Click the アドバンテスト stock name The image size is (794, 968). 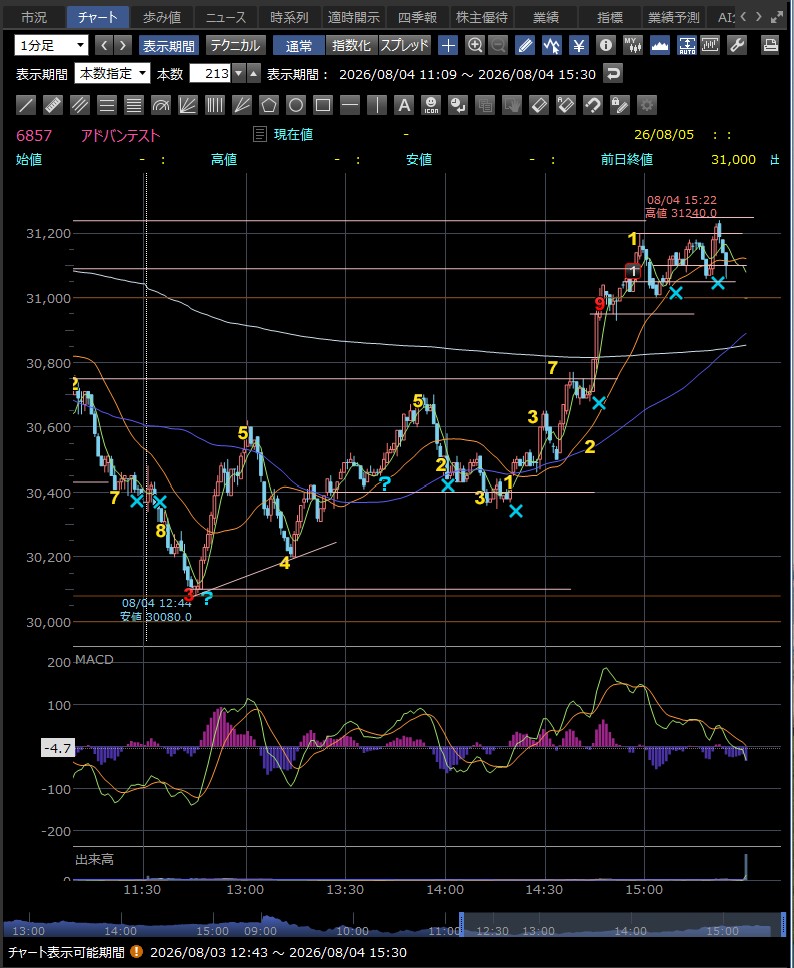(120, 135)
